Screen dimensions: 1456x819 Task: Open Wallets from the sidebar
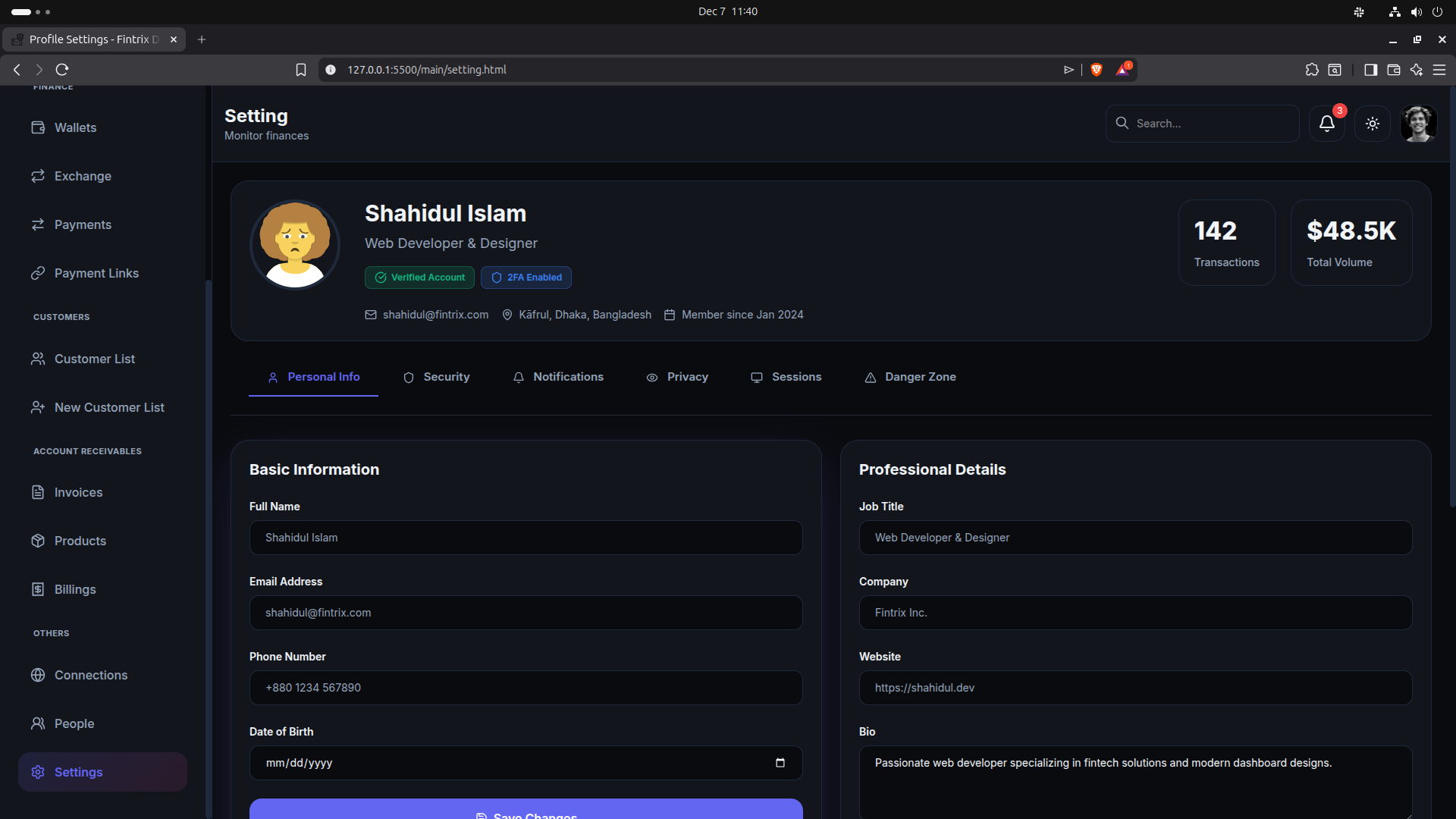pos(75,127)
